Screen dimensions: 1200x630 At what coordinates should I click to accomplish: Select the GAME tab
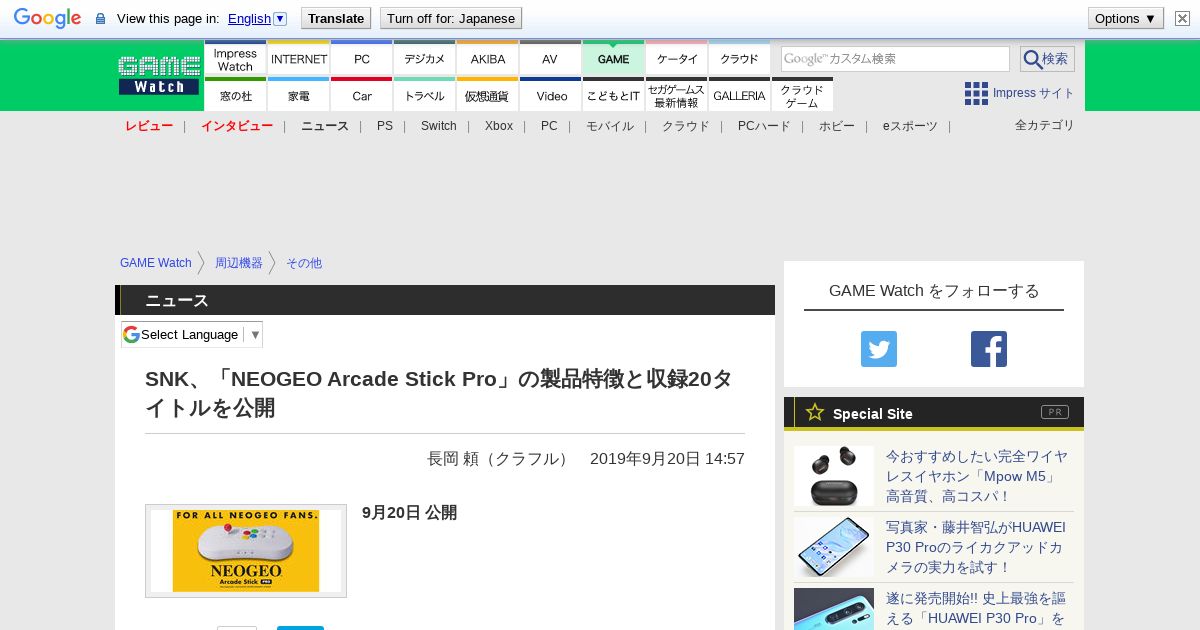click(x=613, y=60)
